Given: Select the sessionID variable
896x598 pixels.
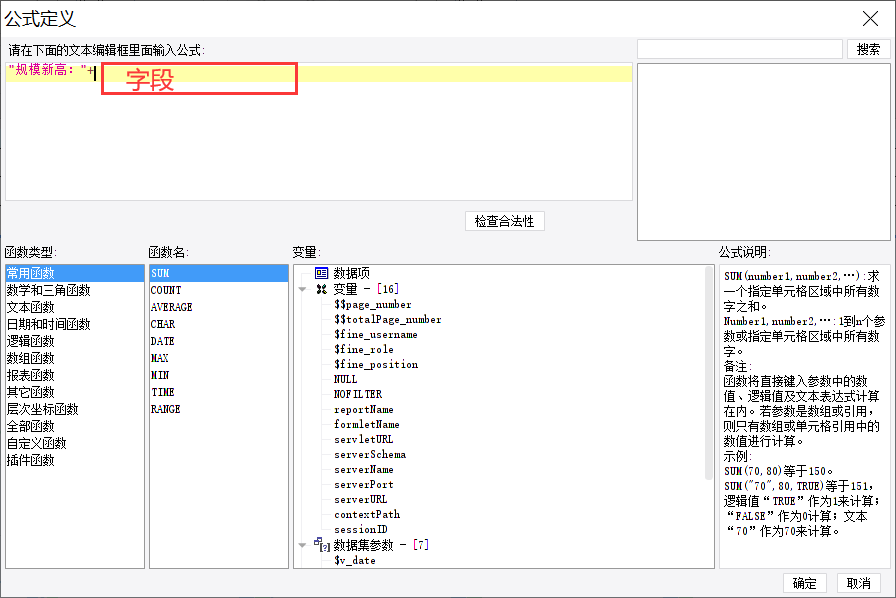Looking at the screenshot, I should [x=361, y=530].
